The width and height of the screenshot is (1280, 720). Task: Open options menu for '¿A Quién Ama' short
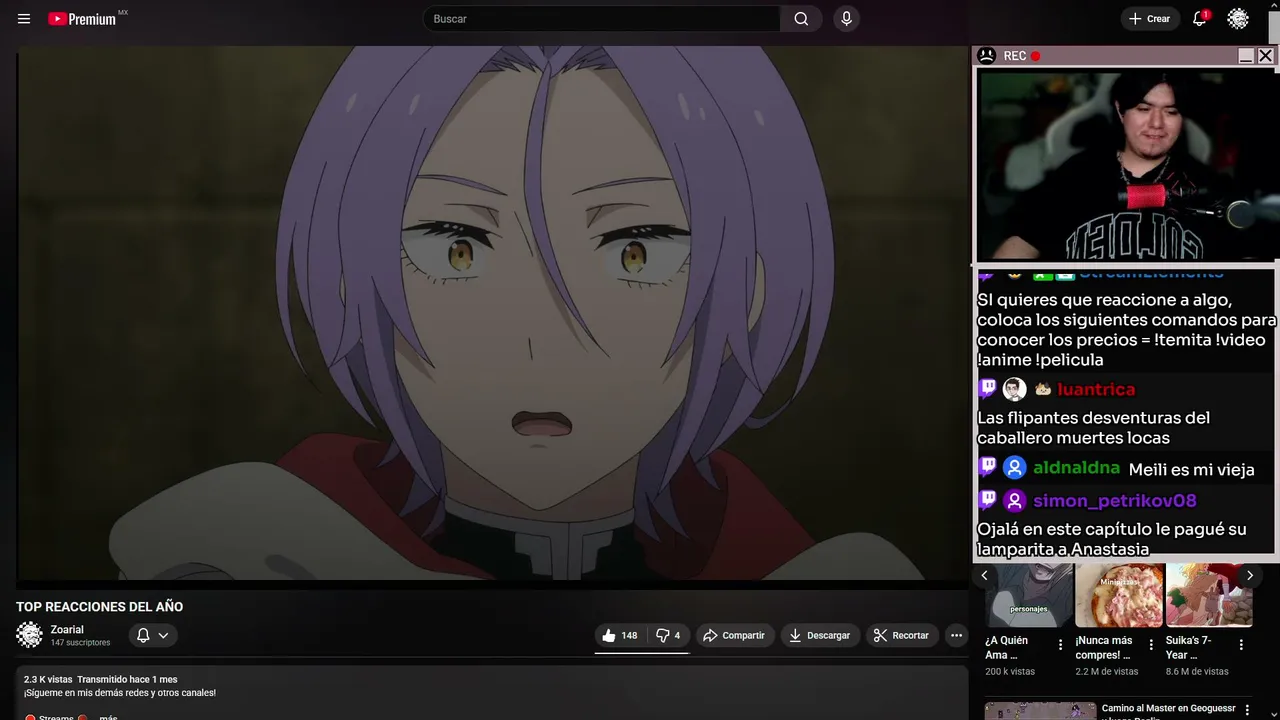1061,645
